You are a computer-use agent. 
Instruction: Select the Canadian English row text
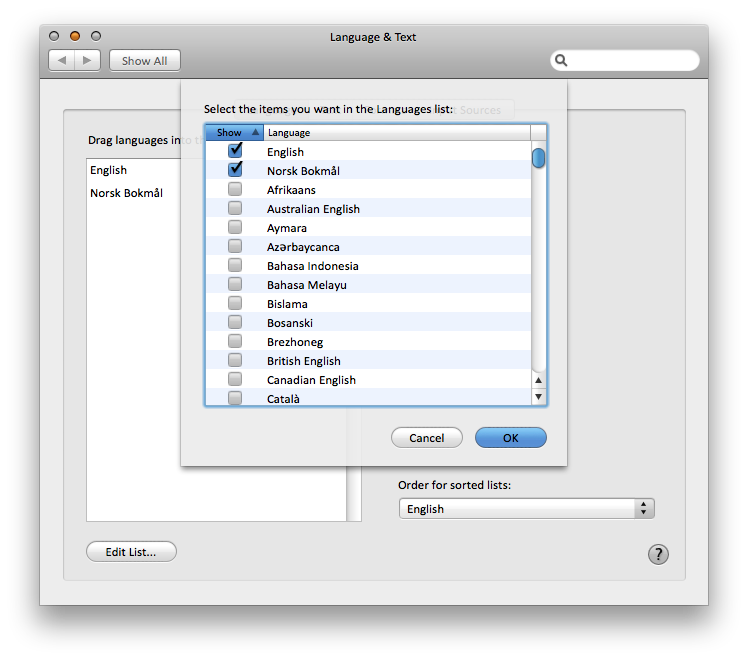click(311, 380)
